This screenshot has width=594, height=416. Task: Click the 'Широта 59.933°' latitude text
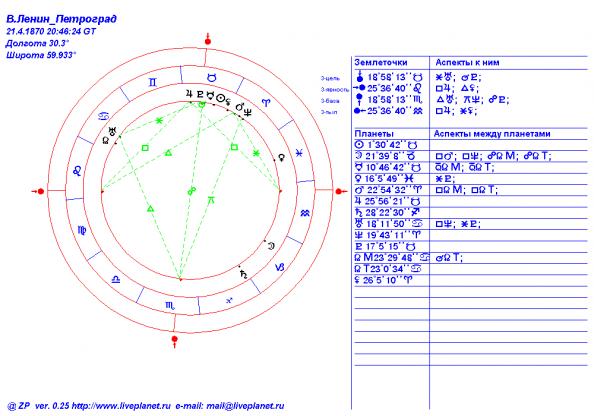[x=41, y=55]
